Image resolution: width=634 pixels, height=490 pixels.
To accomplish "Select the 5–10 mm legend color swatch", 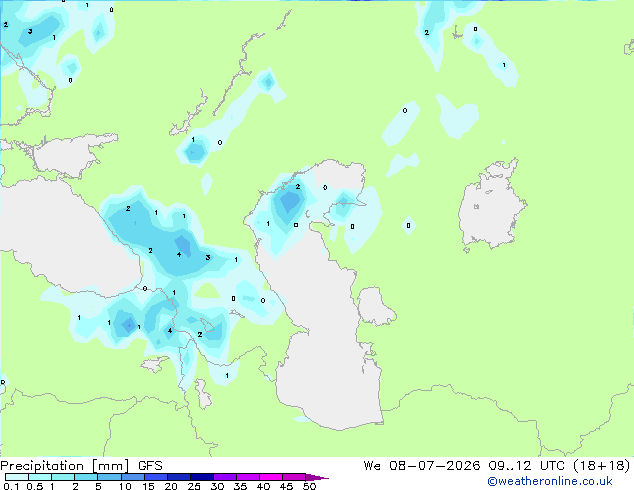I will point(109,477).
